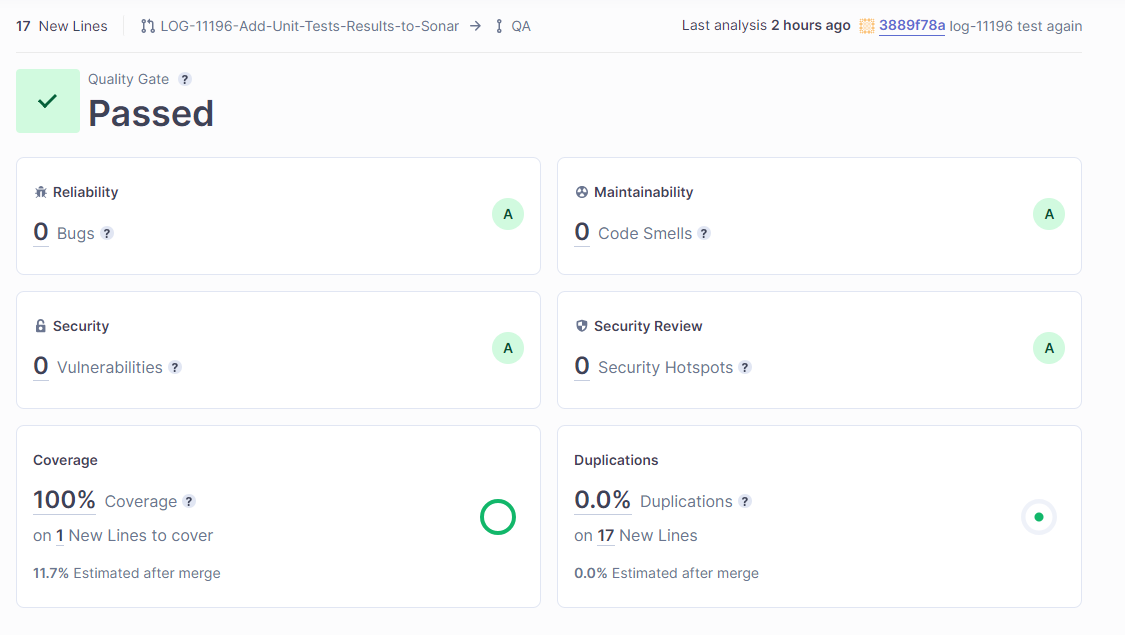Click the pull request branch icon
This screenshot has height=635, width=1125.
click(148, 26)
